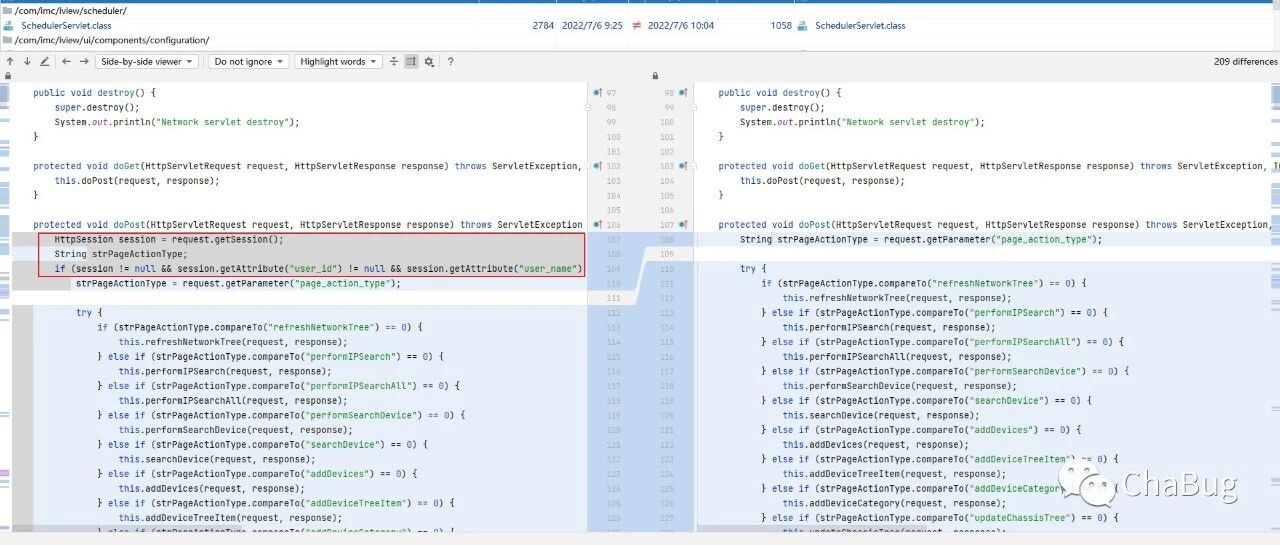Select right SchedulerServlet.class file name
Screen dimensions: 1280x545
click(x=860, y=25)
